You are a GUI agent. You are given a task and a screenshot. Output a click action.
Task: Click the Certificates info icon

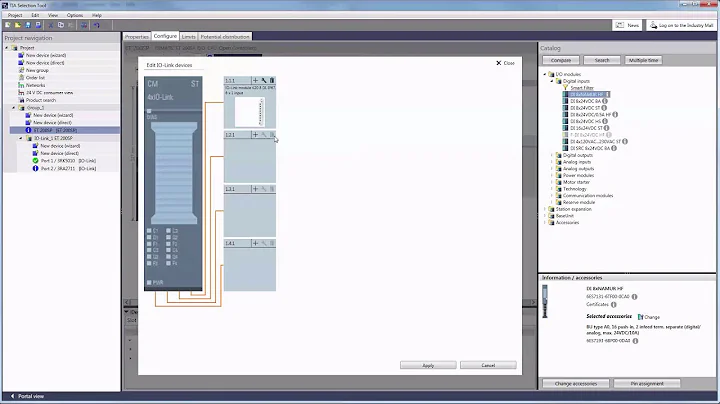[x=613, y=304]
